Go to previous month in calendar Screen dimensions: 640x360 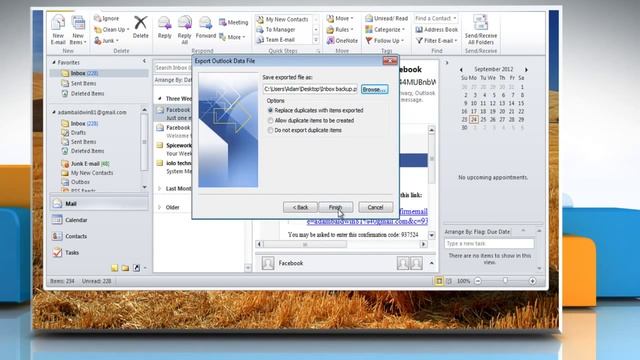click(x=461, y=70)
